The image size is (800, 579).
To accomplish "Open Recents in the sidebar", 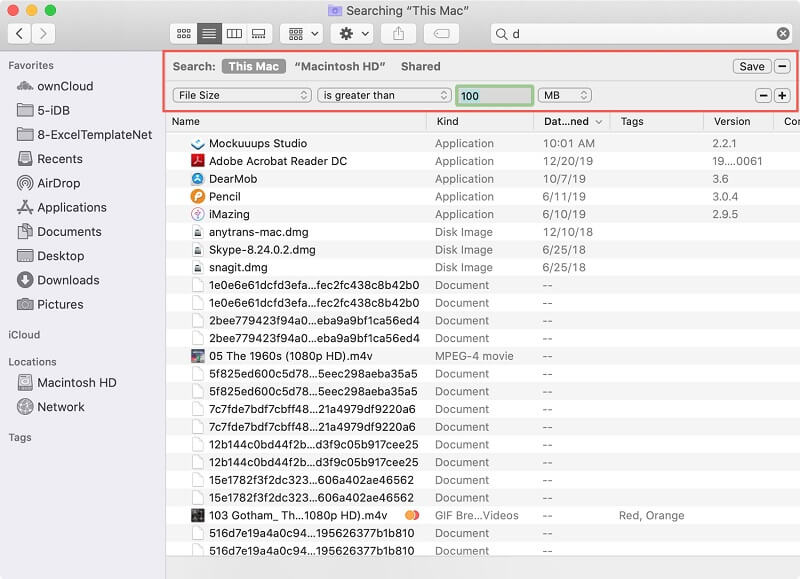I will coord(49,159).
